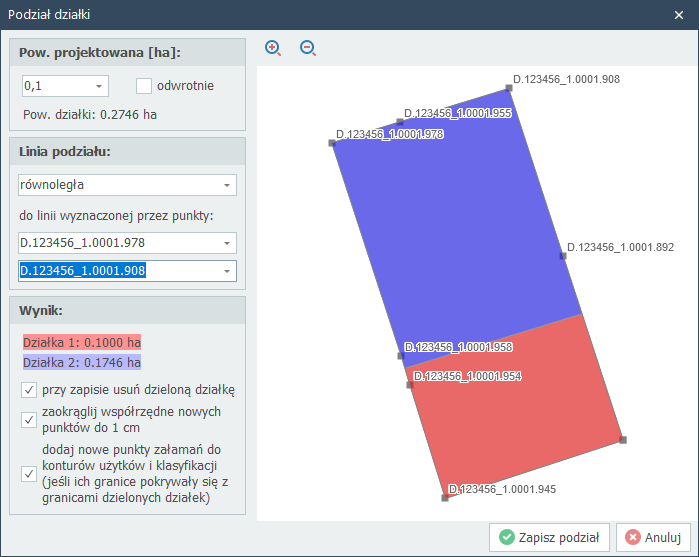Open second point dropdown D.123456_1.0001.908
The width and height of the screenshot is (699, 557).
tap(228, 272)
